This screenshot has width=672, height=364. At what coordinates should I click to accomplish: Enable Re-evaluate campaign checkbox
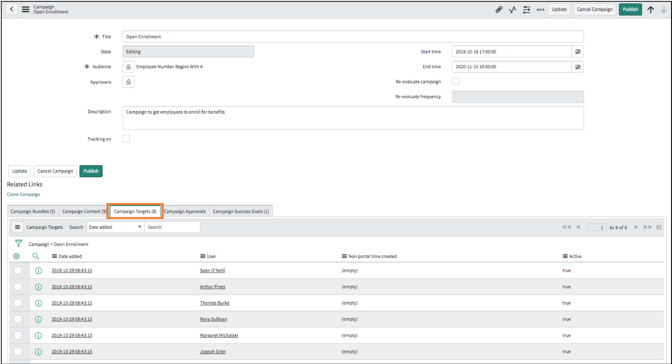point(456,81)
